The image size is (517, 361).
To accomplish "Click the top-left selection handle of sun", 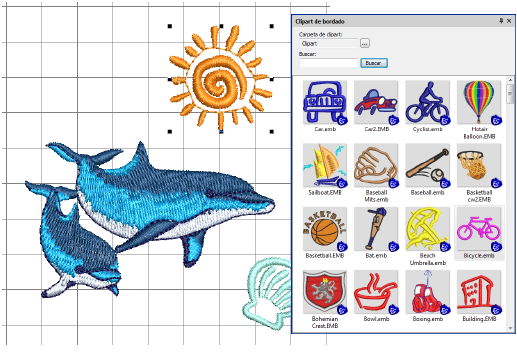I will coord(170,26).
